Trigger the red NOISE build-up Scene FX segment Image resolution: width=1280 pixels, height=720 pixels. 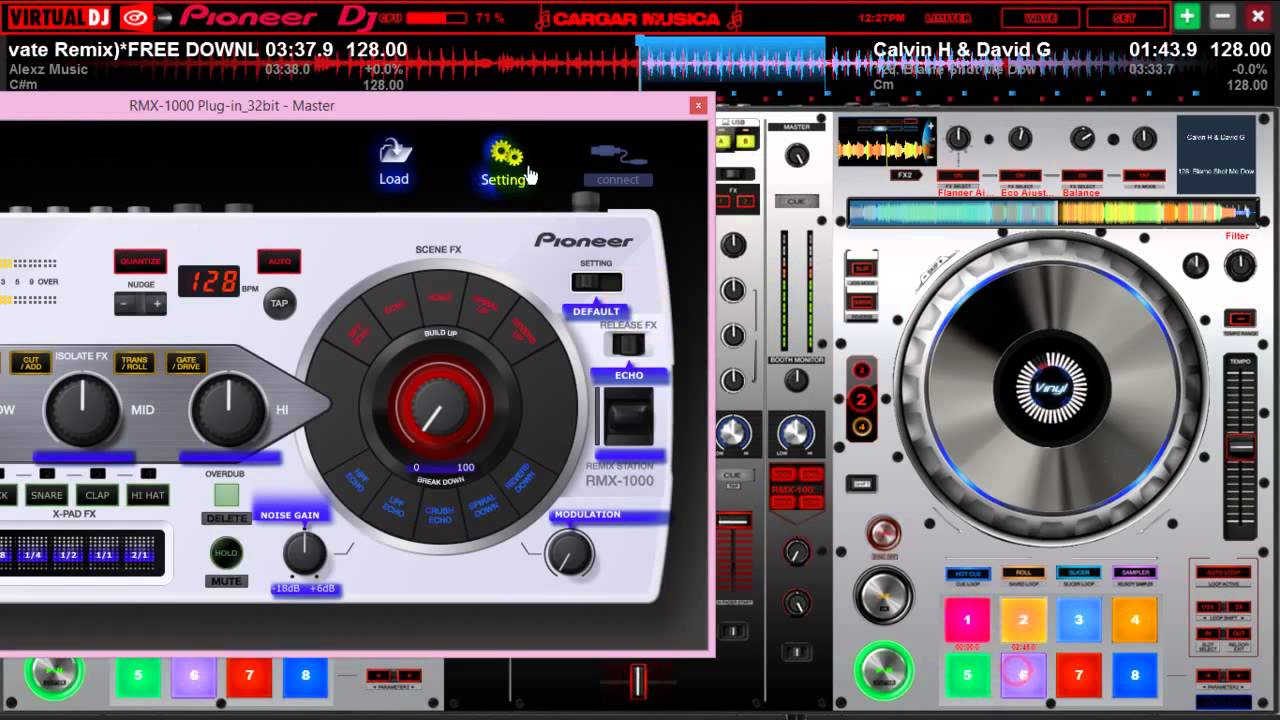(439, 296)
